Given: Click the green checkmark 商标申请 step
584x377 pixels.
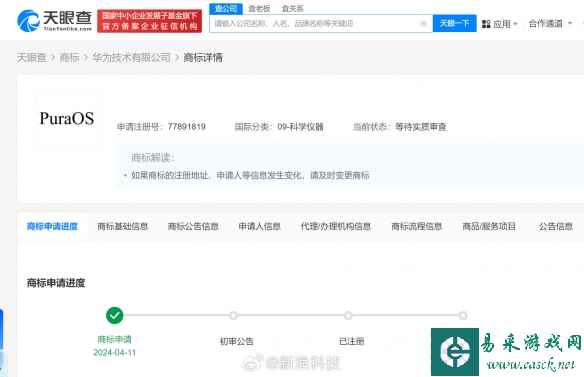Looking at the screenshot, I should click(115, 316).
